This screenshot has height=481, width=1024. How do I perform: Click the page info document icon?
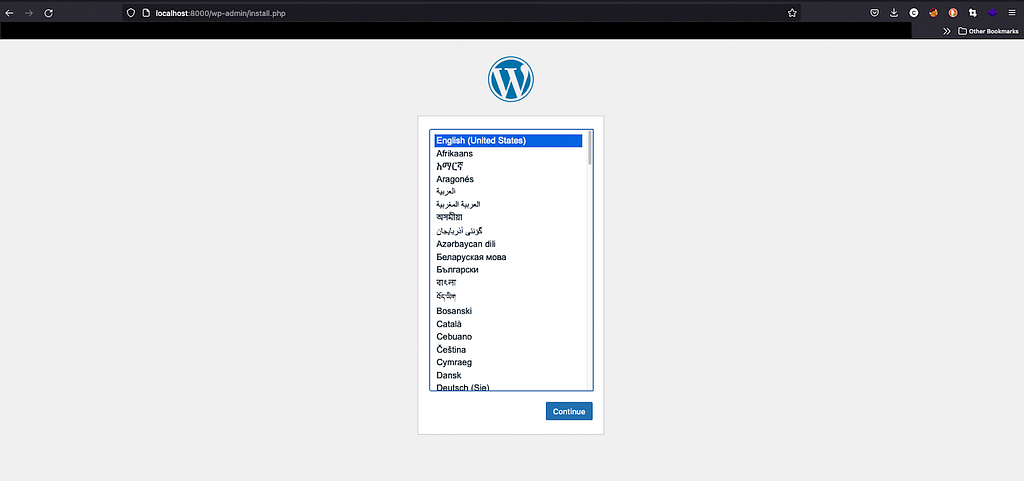146,13
